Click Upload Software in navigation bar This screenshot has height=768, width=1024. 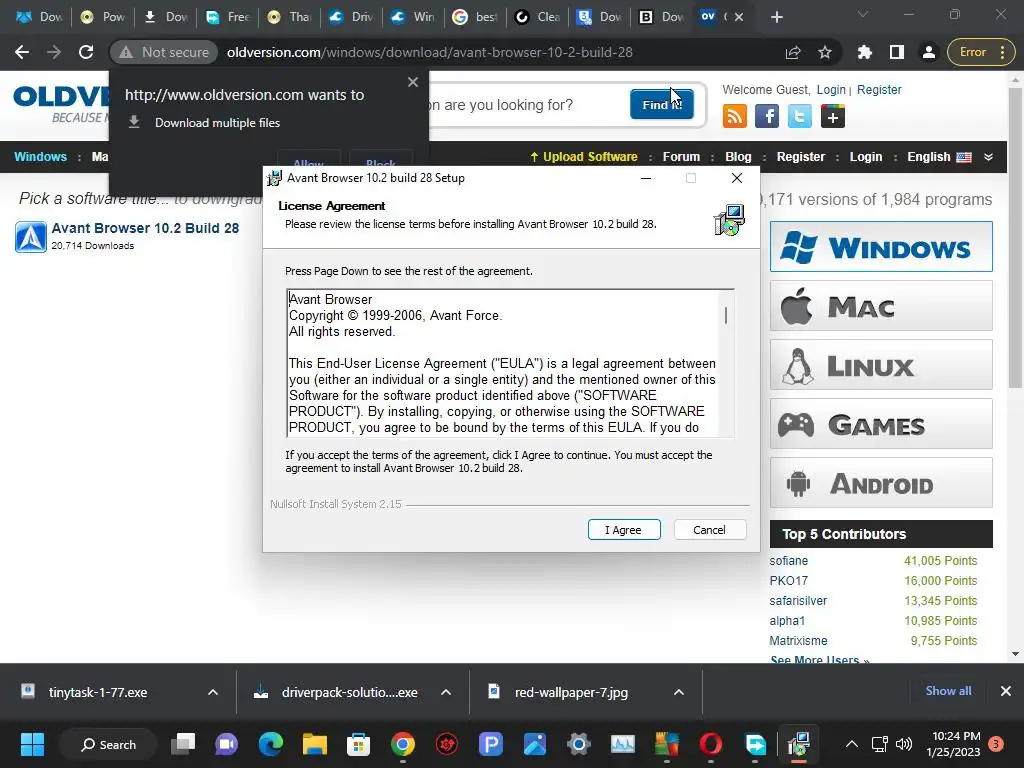pyautogui.click(x=583, y=157)
